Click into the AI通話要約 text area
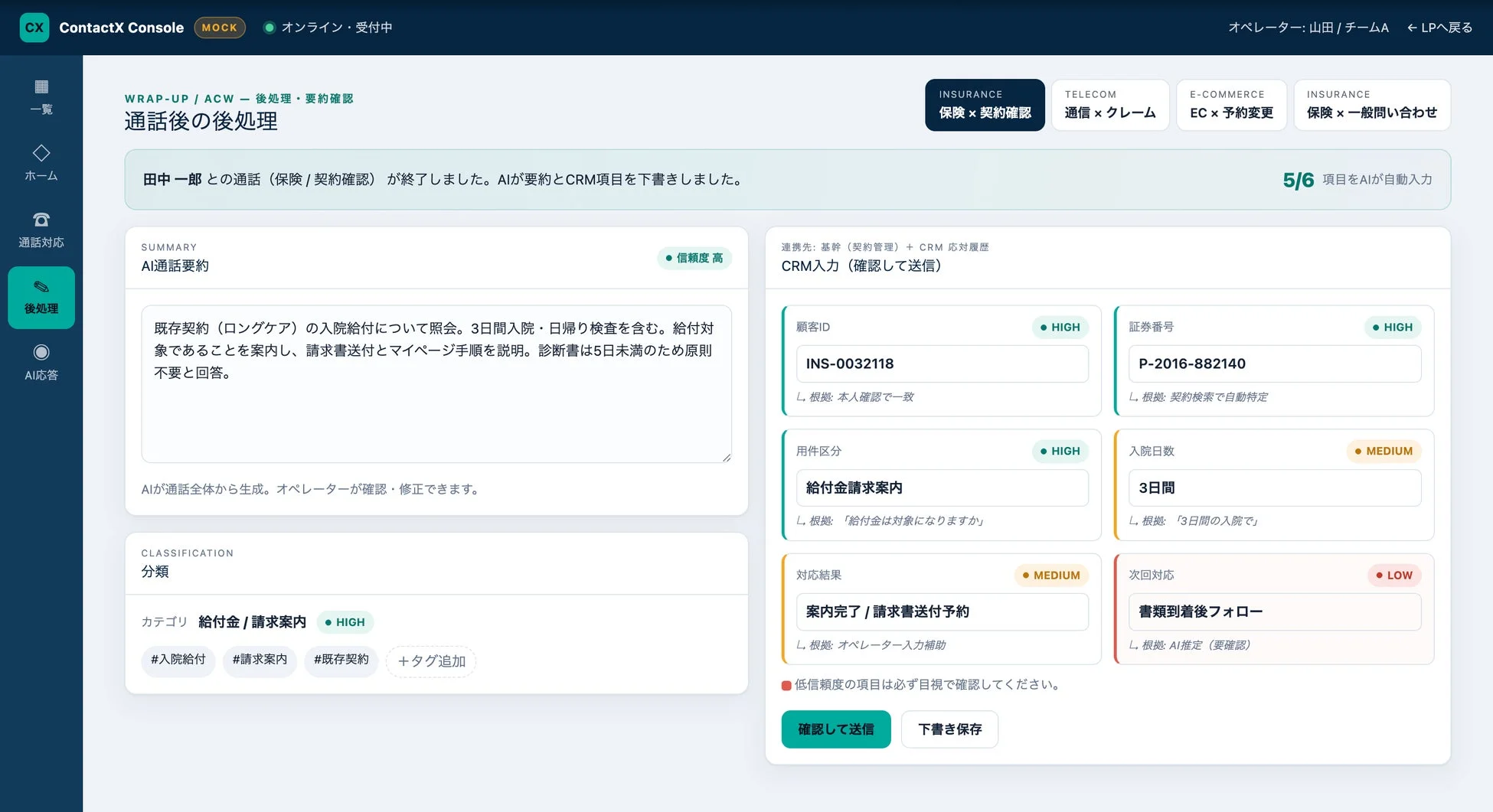The image size is (1493, 812). click(436, 384)
